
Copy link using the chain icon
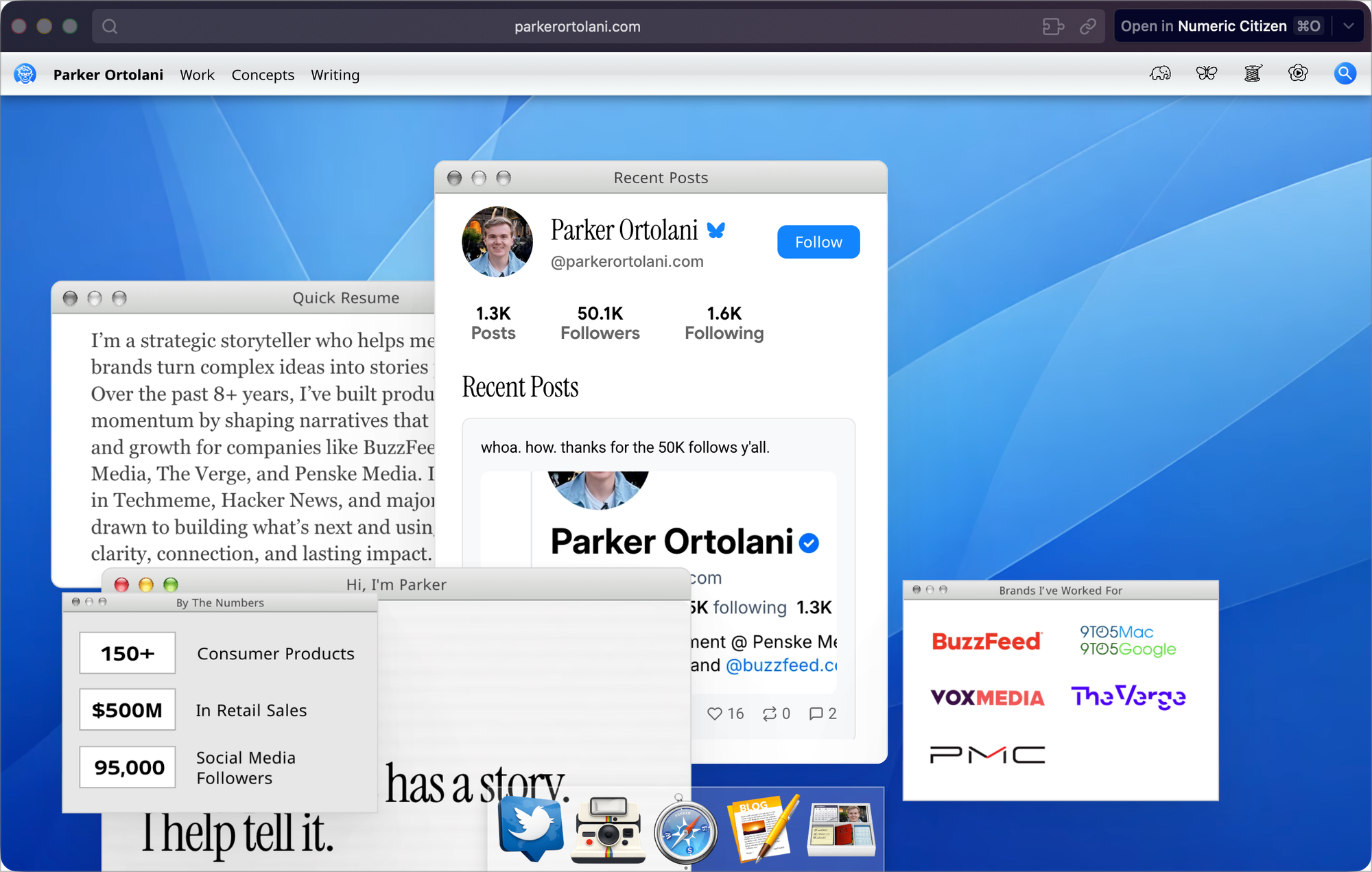[x=1088, y=27]
